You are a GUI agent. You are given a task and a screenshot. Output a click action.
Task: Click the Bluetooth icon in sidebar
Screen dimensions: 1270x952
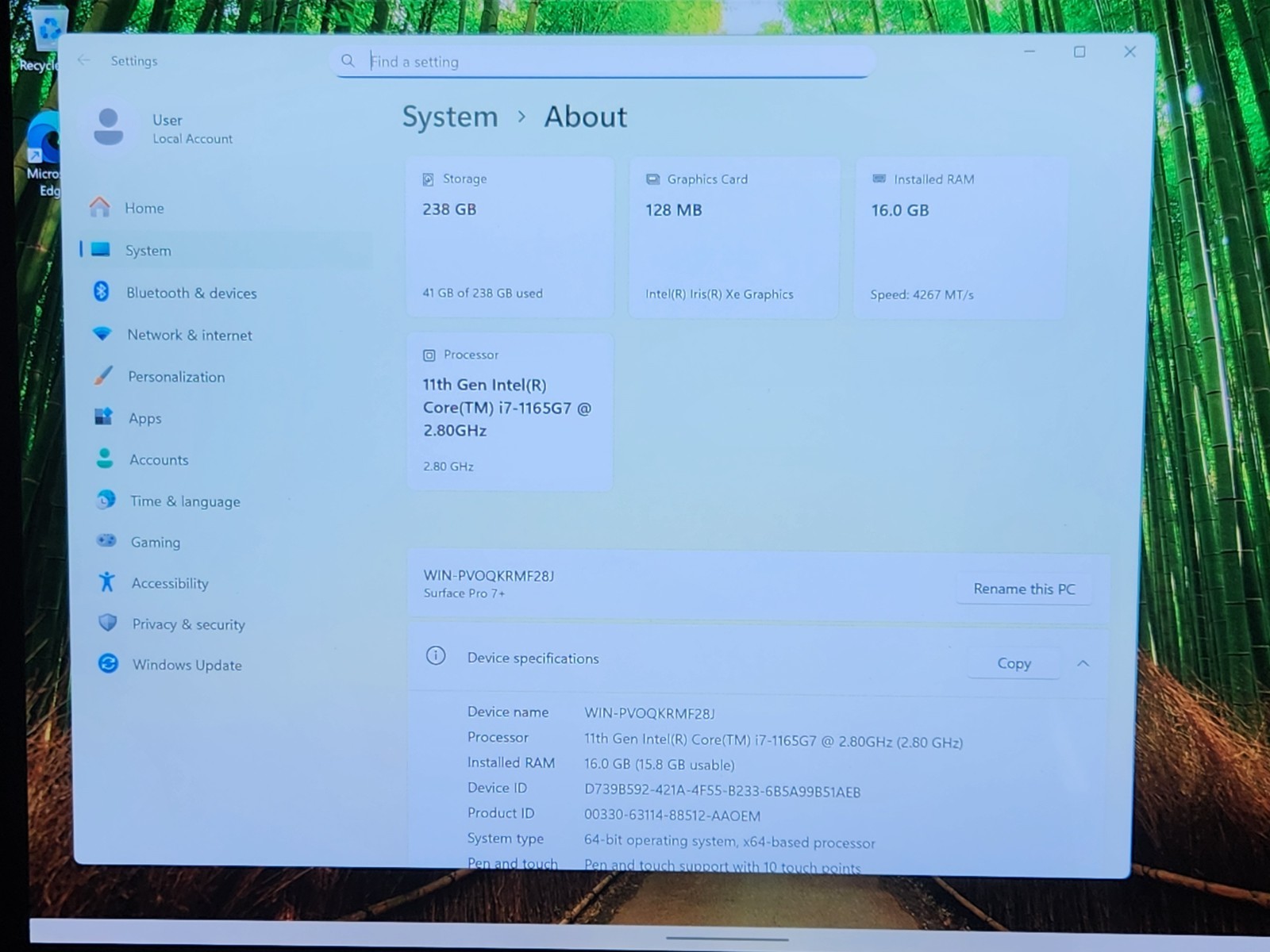click(101, 292)
